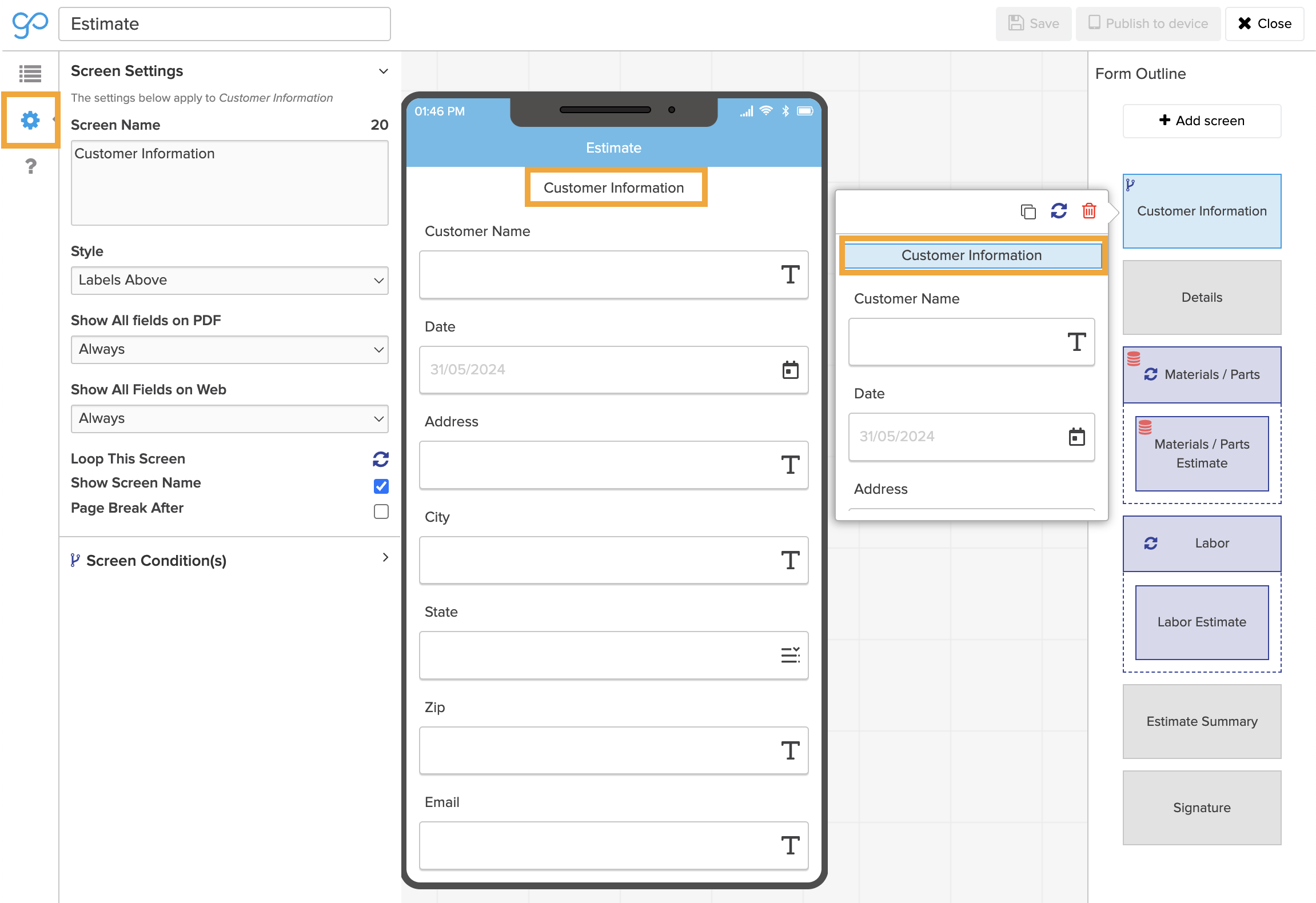Enable the Page Break After checkbox
1316x903 pixels.
coord(381,511)
